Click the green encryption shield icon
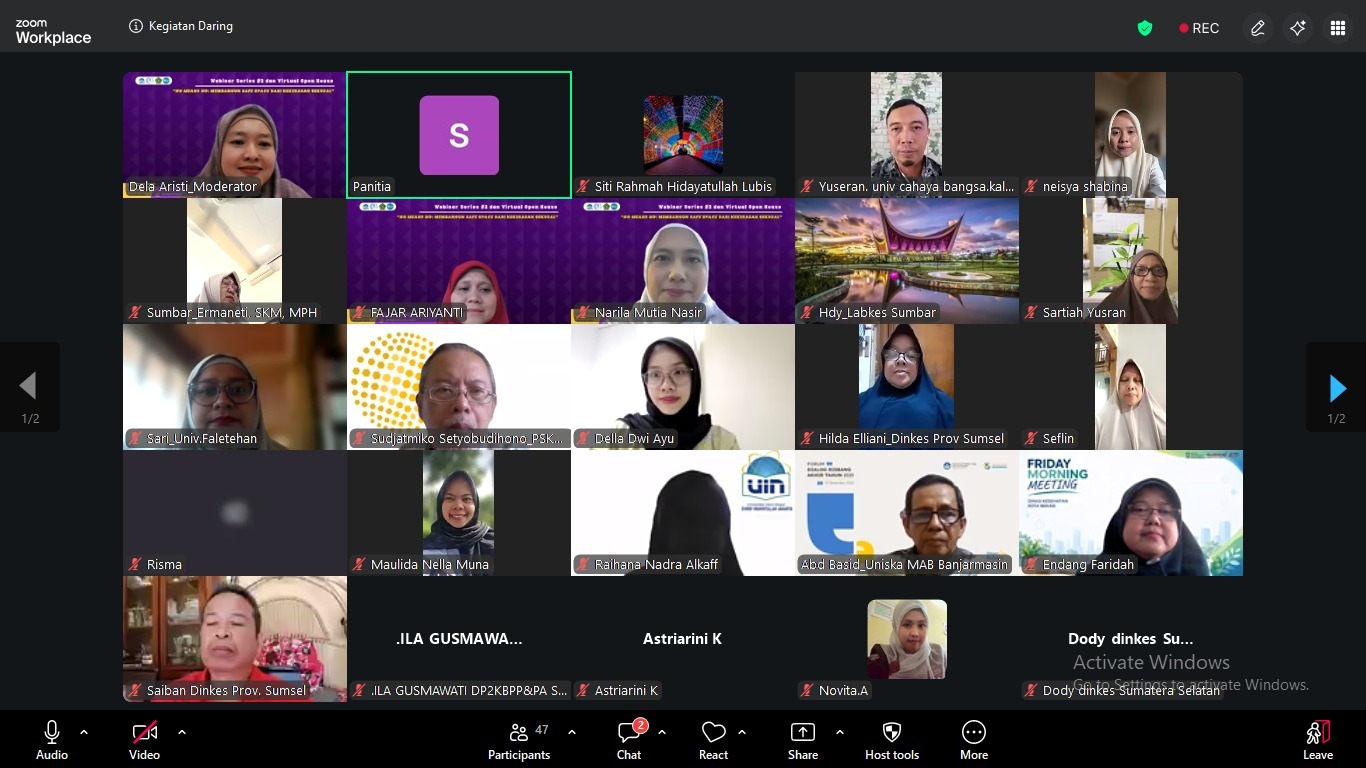Screen dimensions: 1366x768 pyautogui.click(x=1145, y=28)
